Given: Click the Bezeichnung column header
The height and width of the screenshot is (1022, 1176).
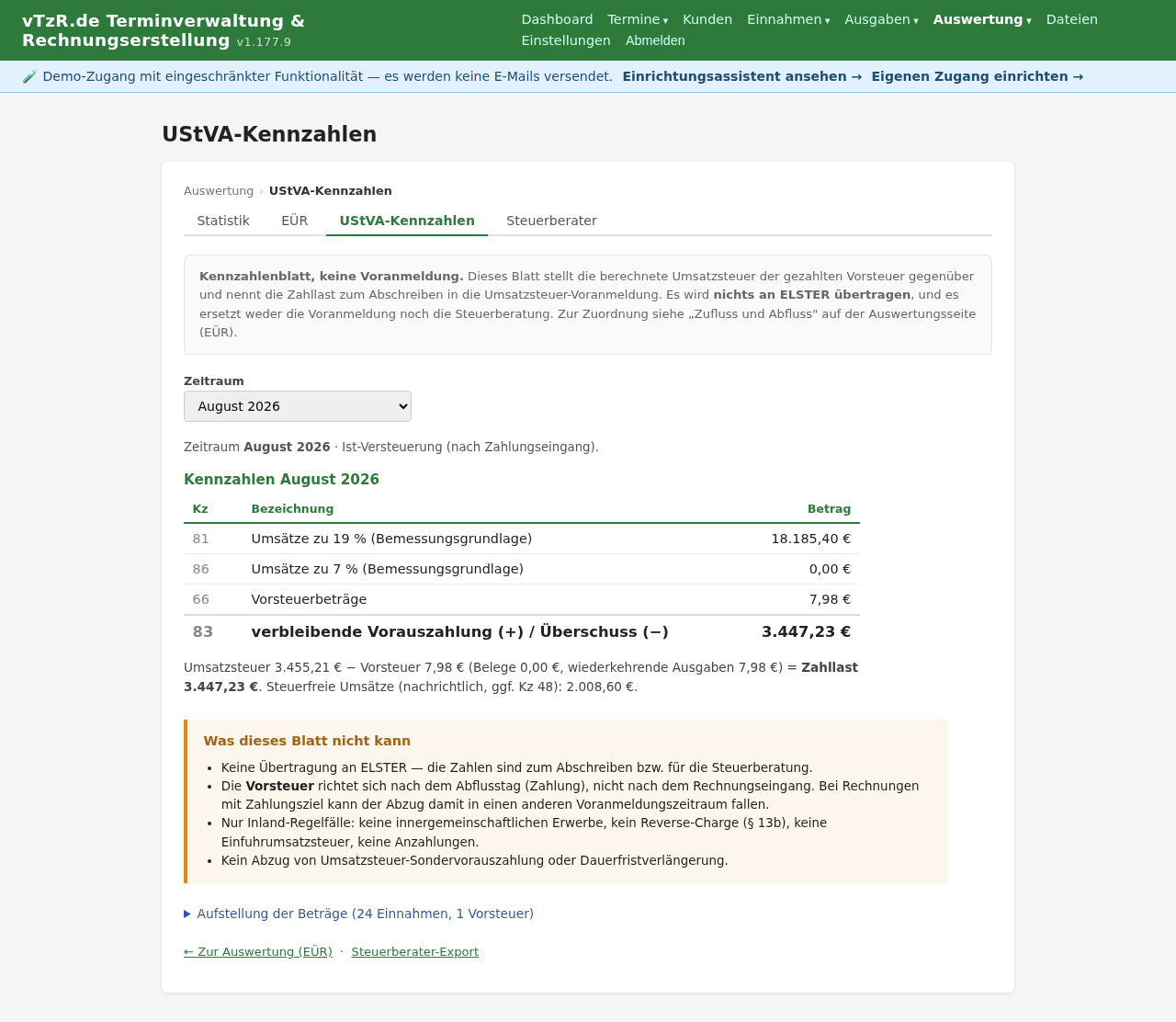Looking at the screenshot, I should [x=292, y=509].
